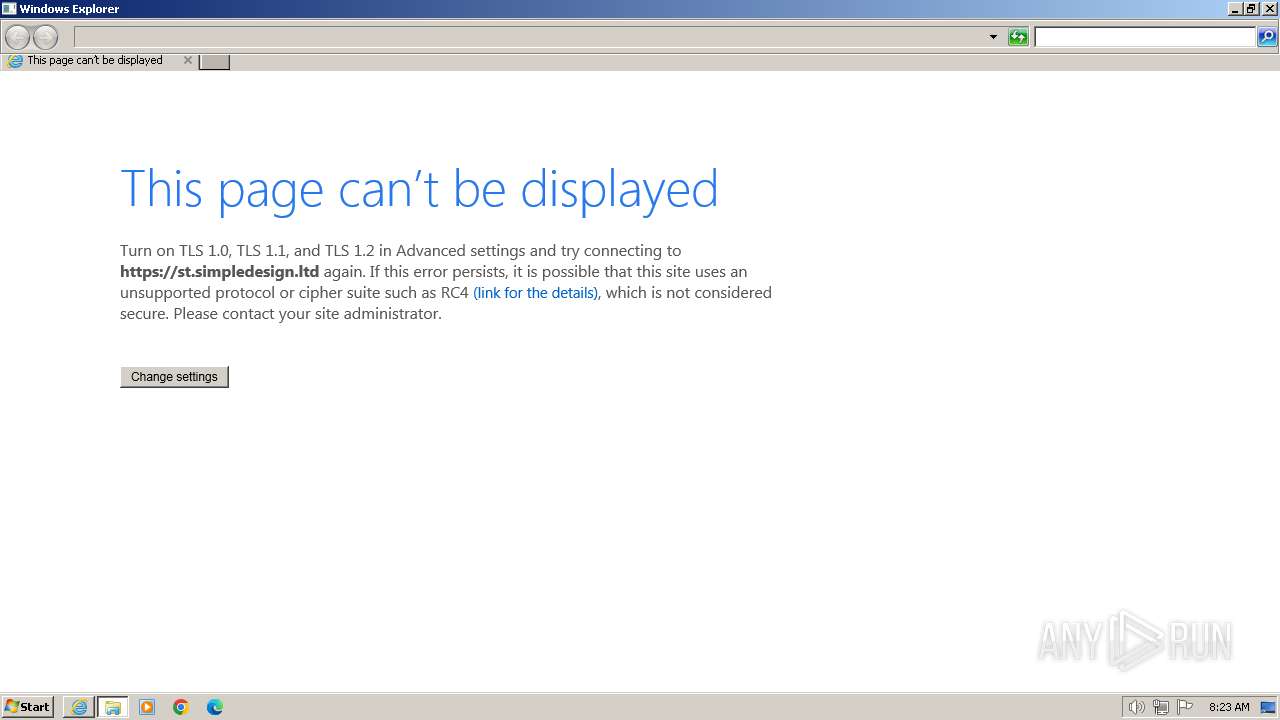Click the volume speaker tray icon
1280x720 pixels.
click(x=1136, y=707)
